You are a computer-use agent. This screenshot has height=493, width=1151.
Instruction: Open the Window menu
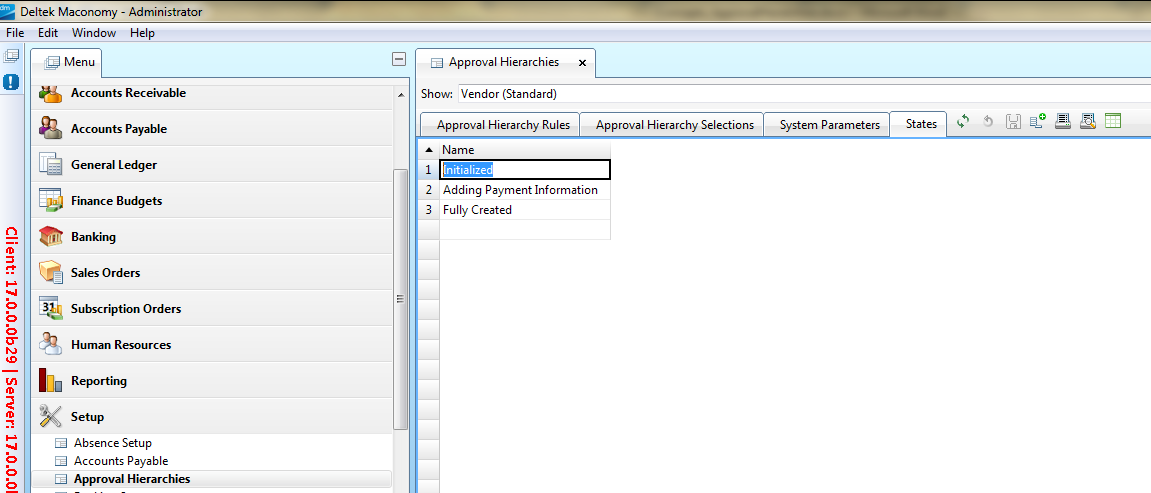click(x=93, y=33)
